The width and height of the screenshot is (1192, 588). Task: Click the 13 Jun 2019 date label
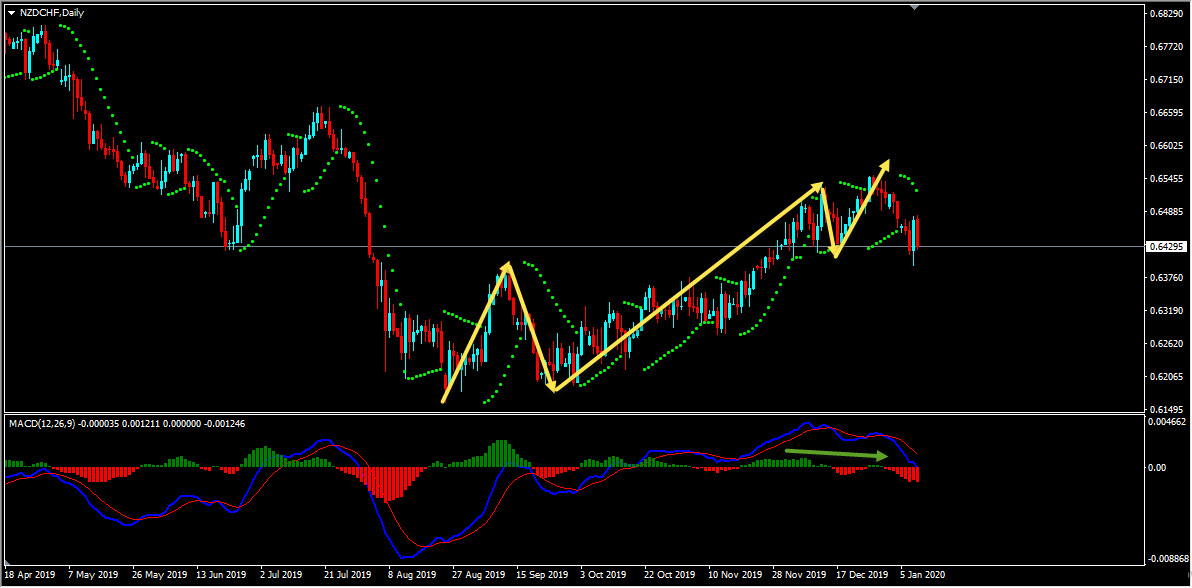pyautogui.click(x=221, y=574)
